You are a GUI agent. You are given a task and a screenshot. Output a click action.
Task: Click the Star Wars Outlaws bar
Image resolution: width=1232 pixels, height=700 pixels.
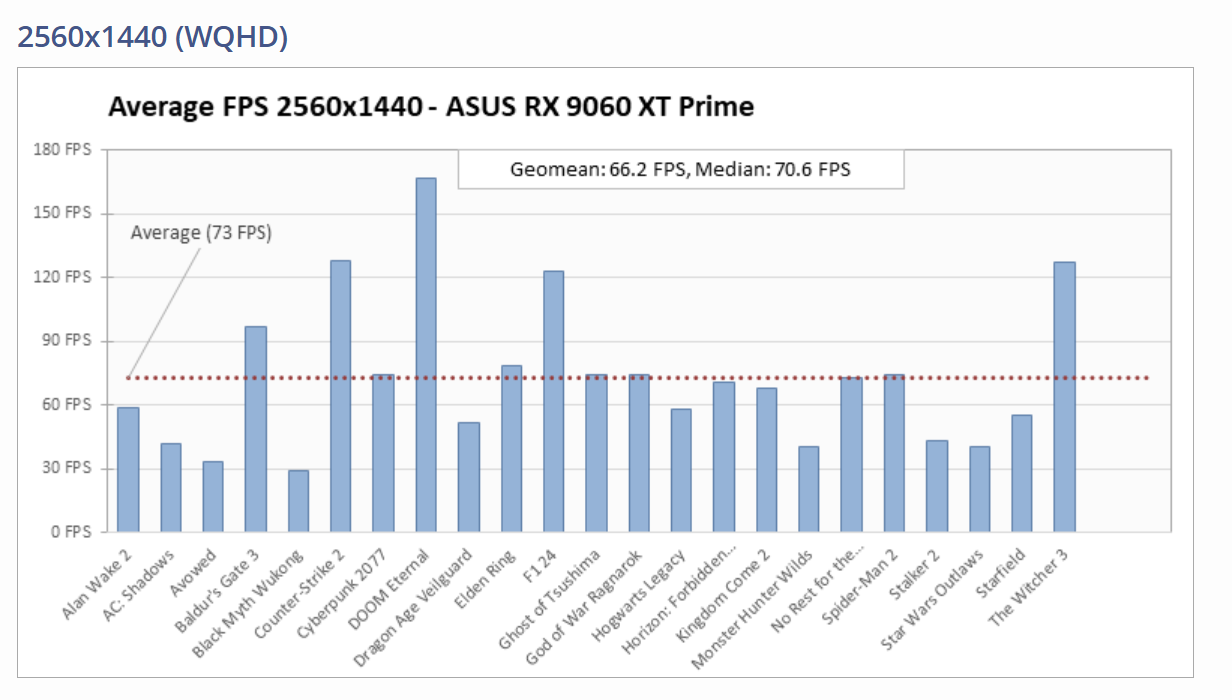click(x=980, y=489)
